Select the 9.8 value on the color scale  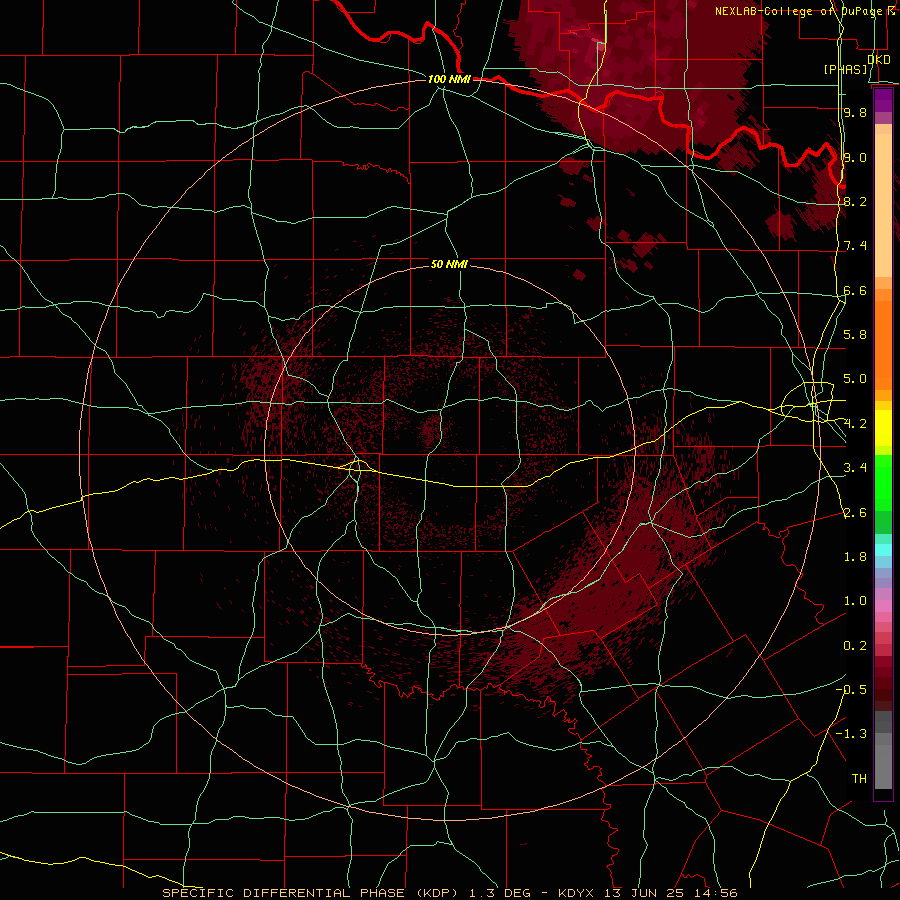click(855, 112)
